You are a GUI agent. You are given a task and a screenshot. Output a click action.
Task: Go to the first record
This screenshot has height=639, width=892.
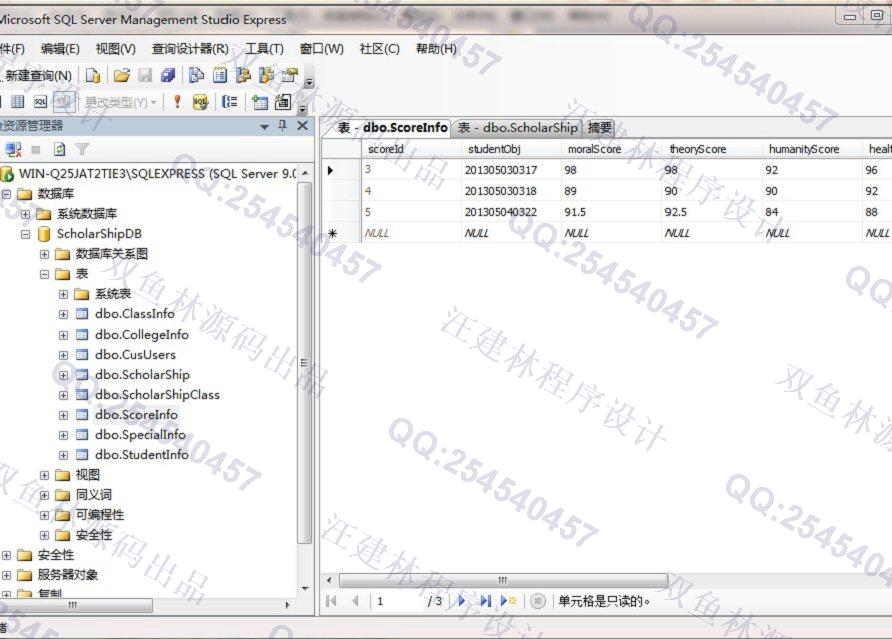click(x=332, y=601)
